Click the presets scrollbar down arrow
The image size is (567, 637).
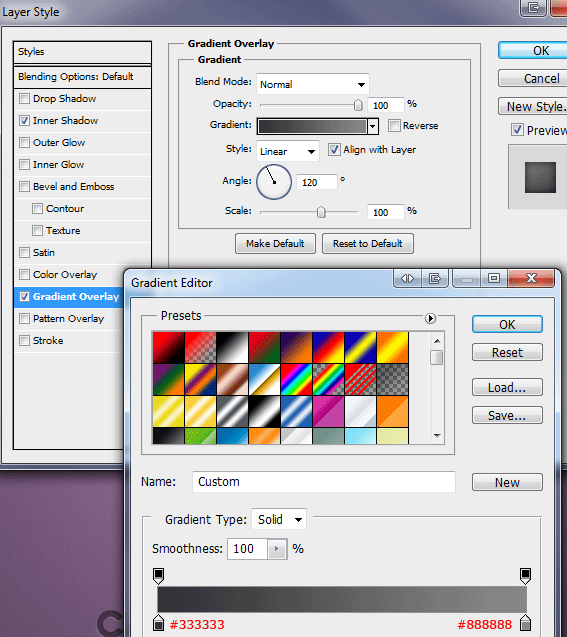(437, 436)
